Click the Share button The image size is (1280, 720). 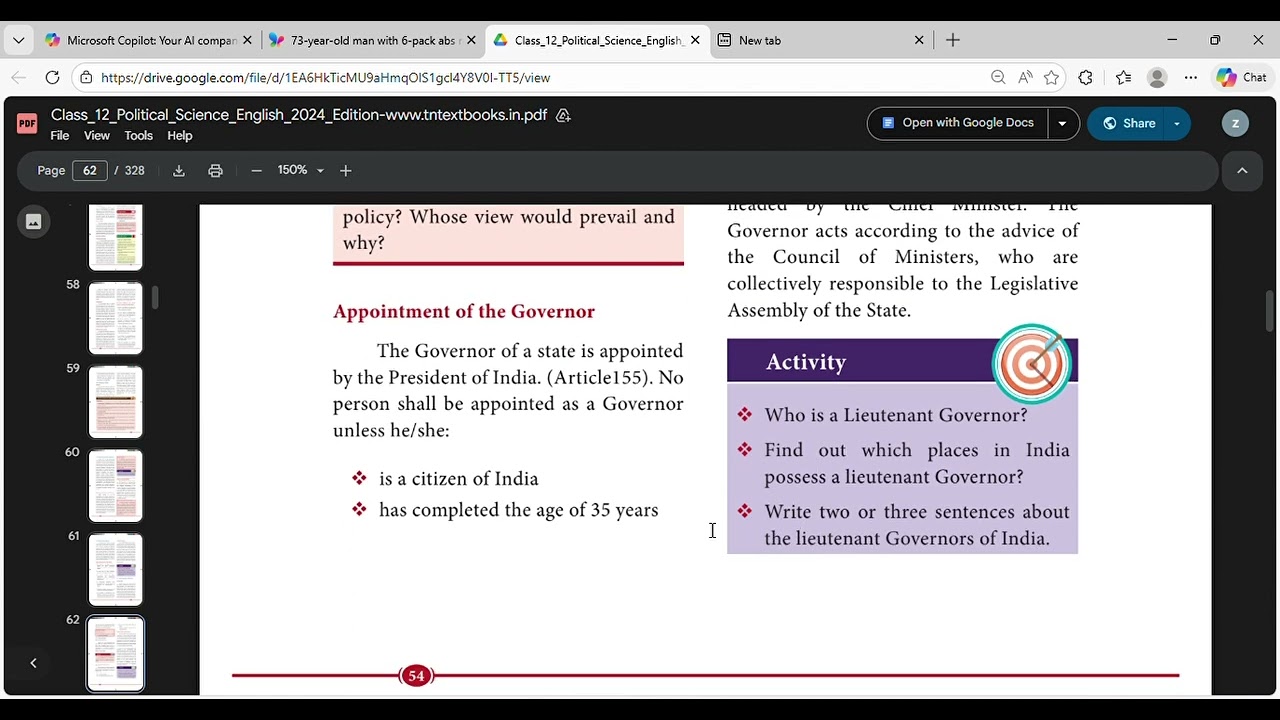pos(1128,123)
